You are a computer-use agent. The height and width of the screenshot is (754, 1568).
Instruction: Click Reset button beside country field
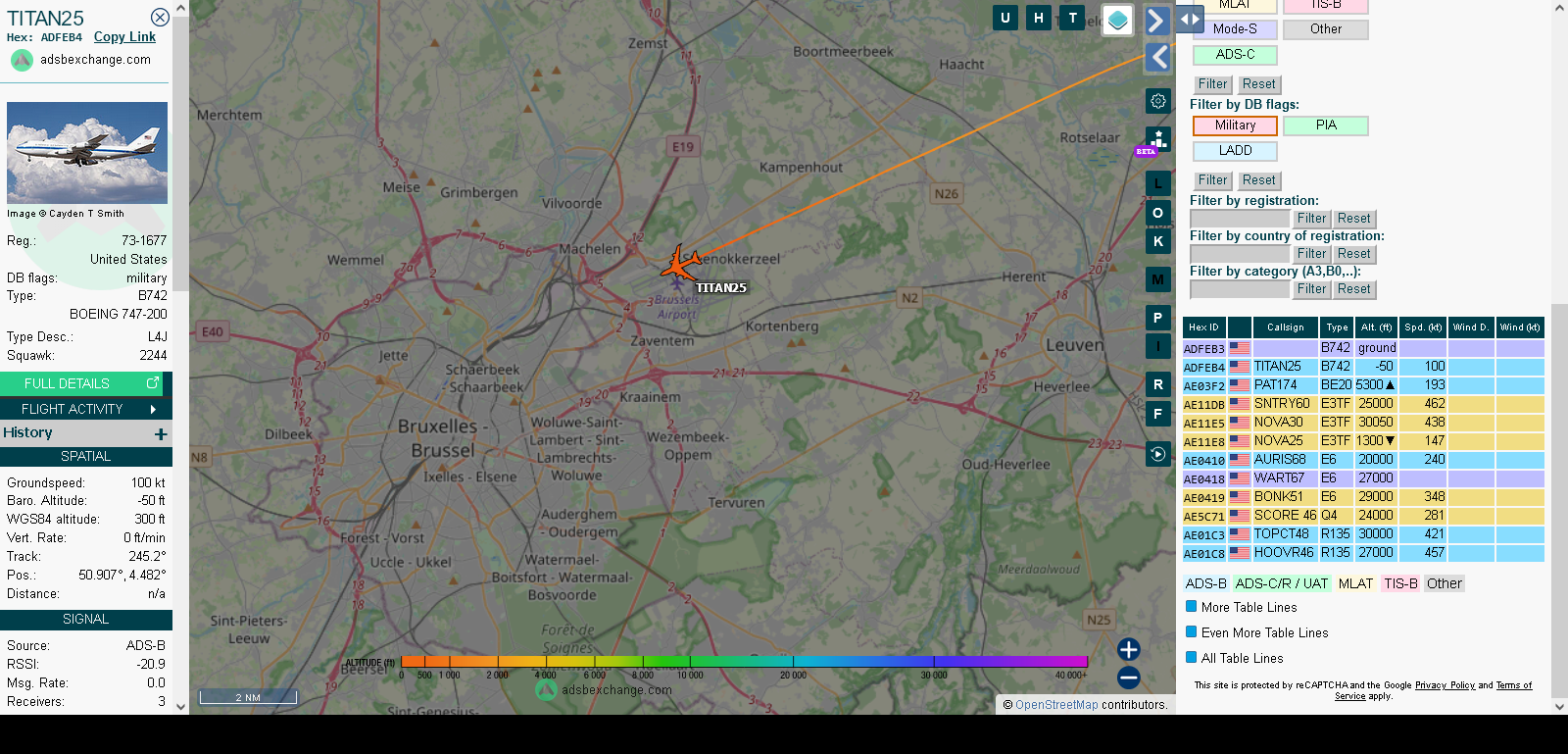pyautogui.click(x=1354, y=254)
